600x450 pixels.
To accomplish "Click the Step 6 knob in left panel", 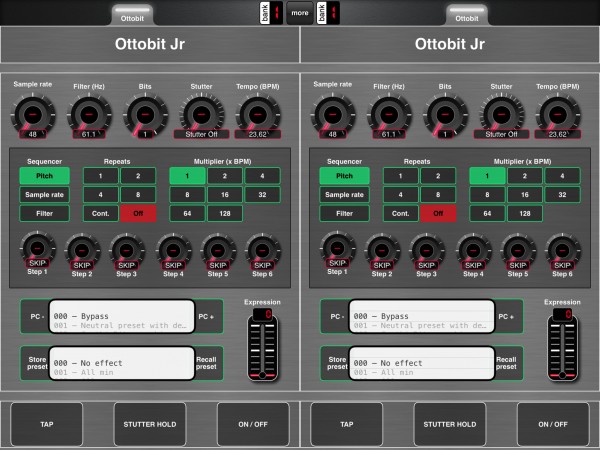I will pos(262,251).
